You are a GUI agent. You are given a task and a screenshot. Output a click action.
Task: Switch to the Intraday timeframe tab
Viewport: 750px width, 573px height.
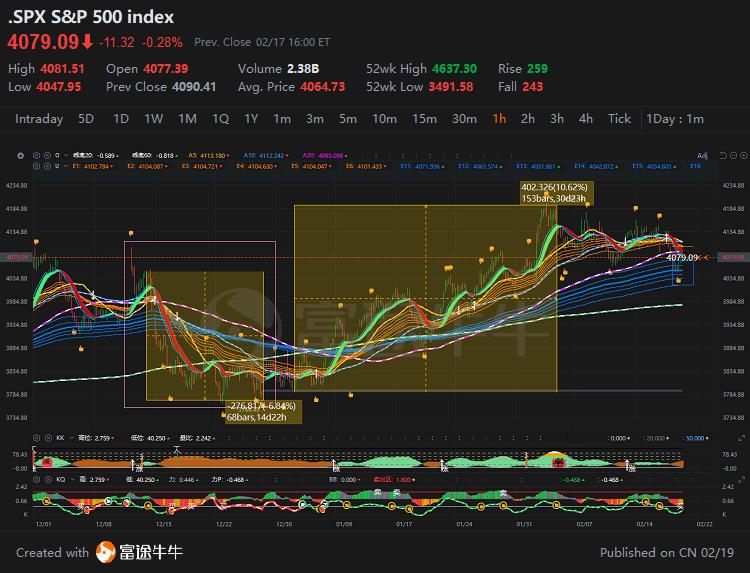coord(39,118)
